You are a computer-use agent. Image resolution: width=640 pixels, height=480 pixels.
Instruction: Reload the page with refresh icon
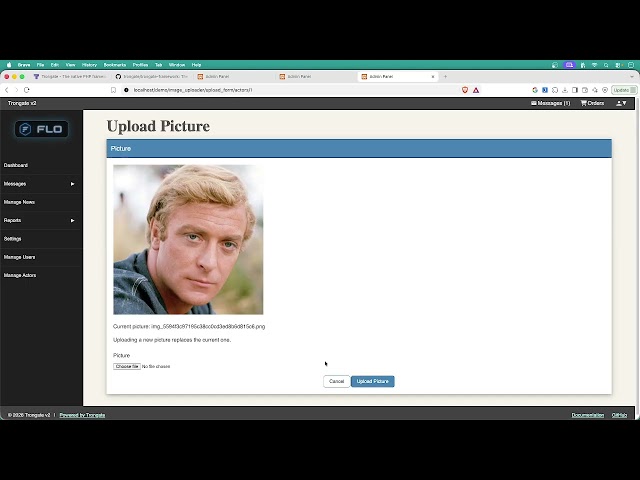(x=27, y=90)
